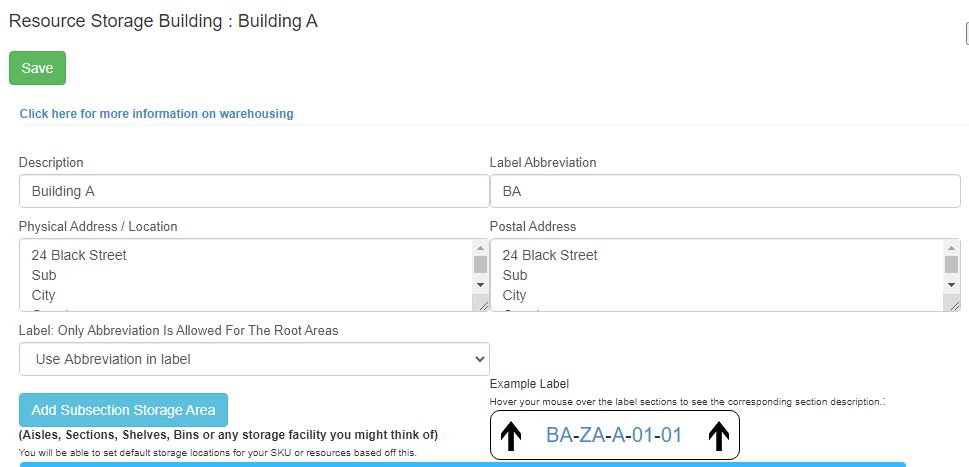This screenshot has height=467, width=969.
Task: Click into the Label Abbreviation field
Action: (724, 191)
